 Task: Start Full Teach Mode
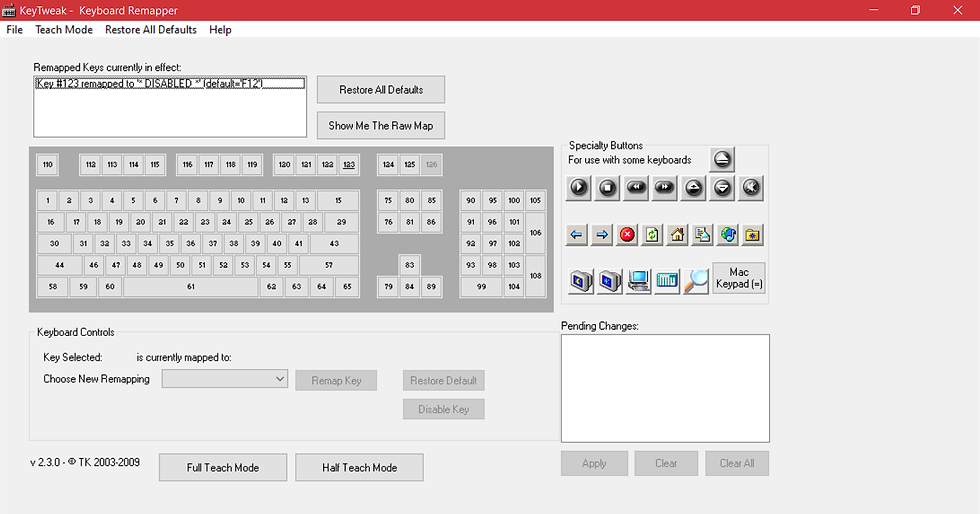pyautogui.click(x=223, y=468)
